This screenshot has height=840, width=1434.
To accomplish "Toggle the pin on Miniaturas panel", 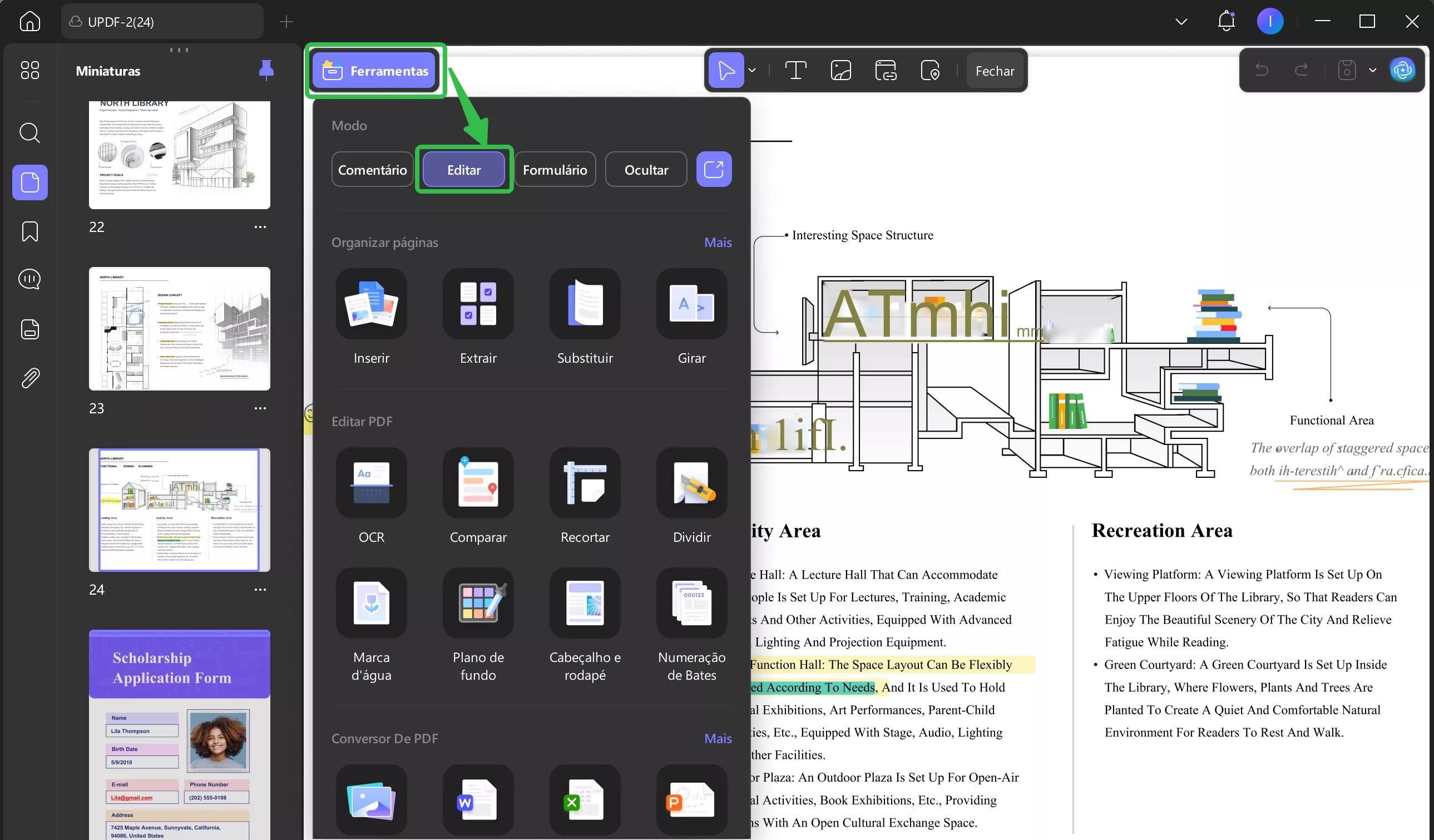I will pos(266,70).
